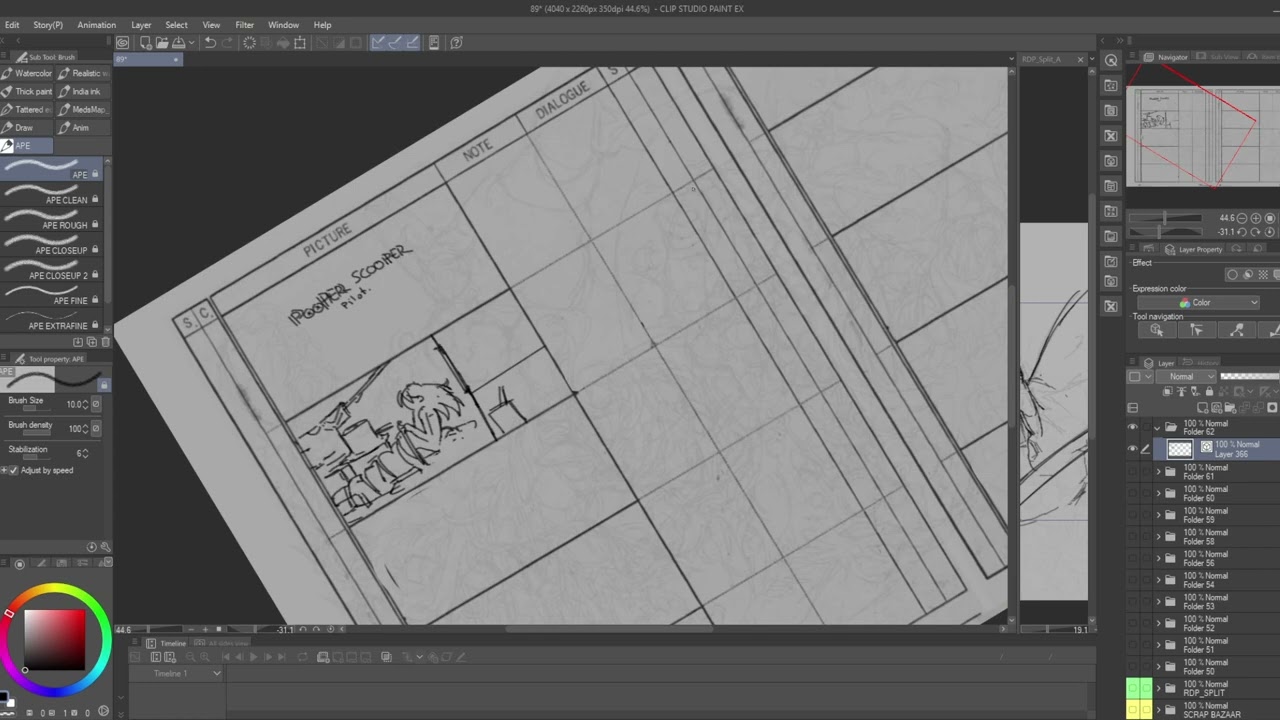The width and height of the screenshot is (1280, 720).
Task: Select the MedaMap brush group
Action: coord(83,109)
